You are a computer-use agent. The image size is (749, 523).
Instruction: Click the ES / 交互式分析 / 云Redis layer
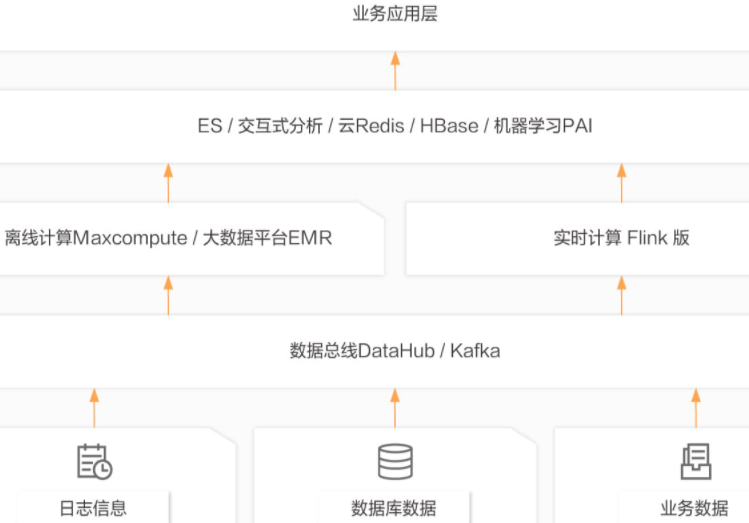(x=374, y=127)
